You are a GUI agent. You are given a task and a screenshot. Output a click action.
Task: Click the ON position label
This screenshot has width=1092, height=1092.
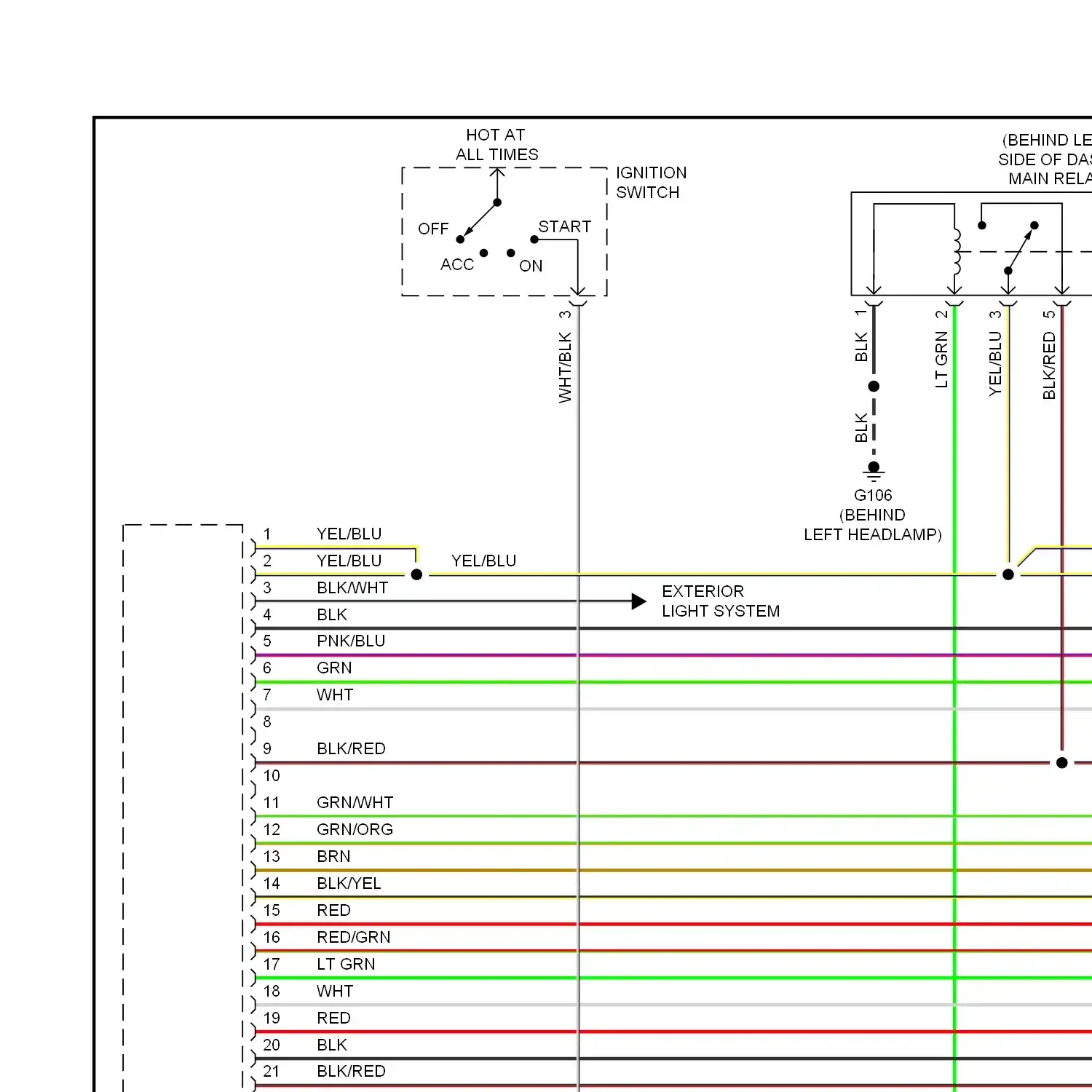531,266
